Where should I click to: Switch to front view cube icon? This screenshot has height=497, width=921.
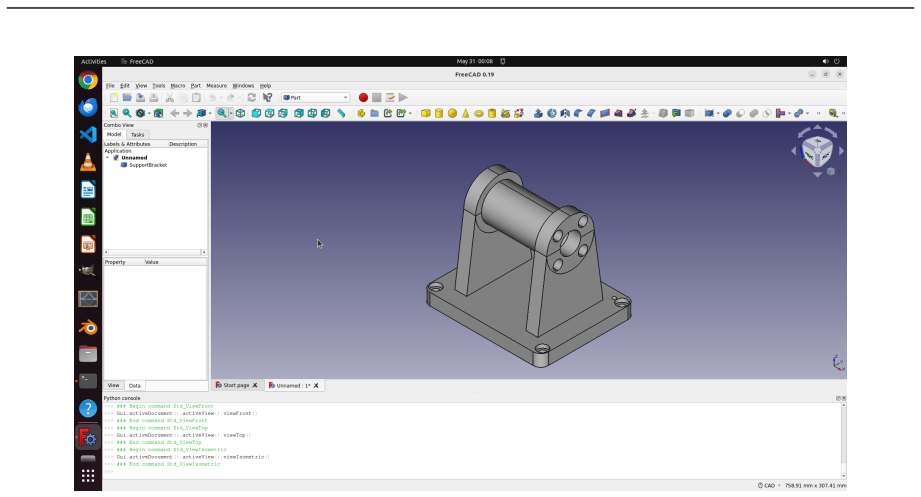coord(256,113)
